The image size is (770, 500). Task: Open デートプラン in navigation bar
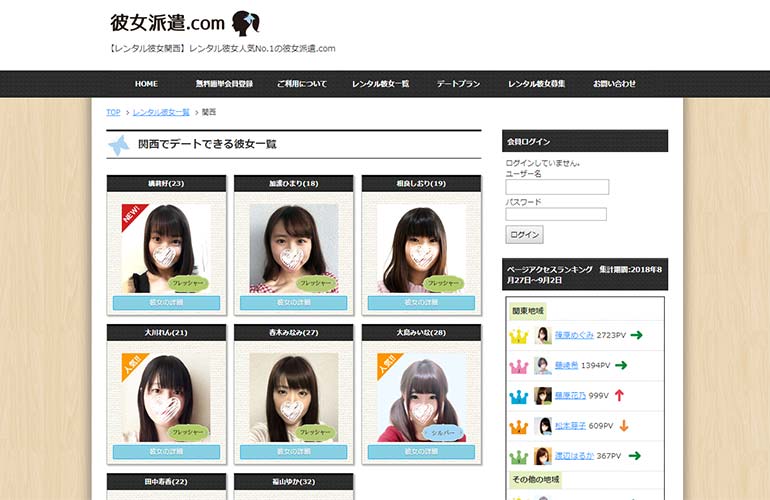pyautogui.click(x=459, y=84)
